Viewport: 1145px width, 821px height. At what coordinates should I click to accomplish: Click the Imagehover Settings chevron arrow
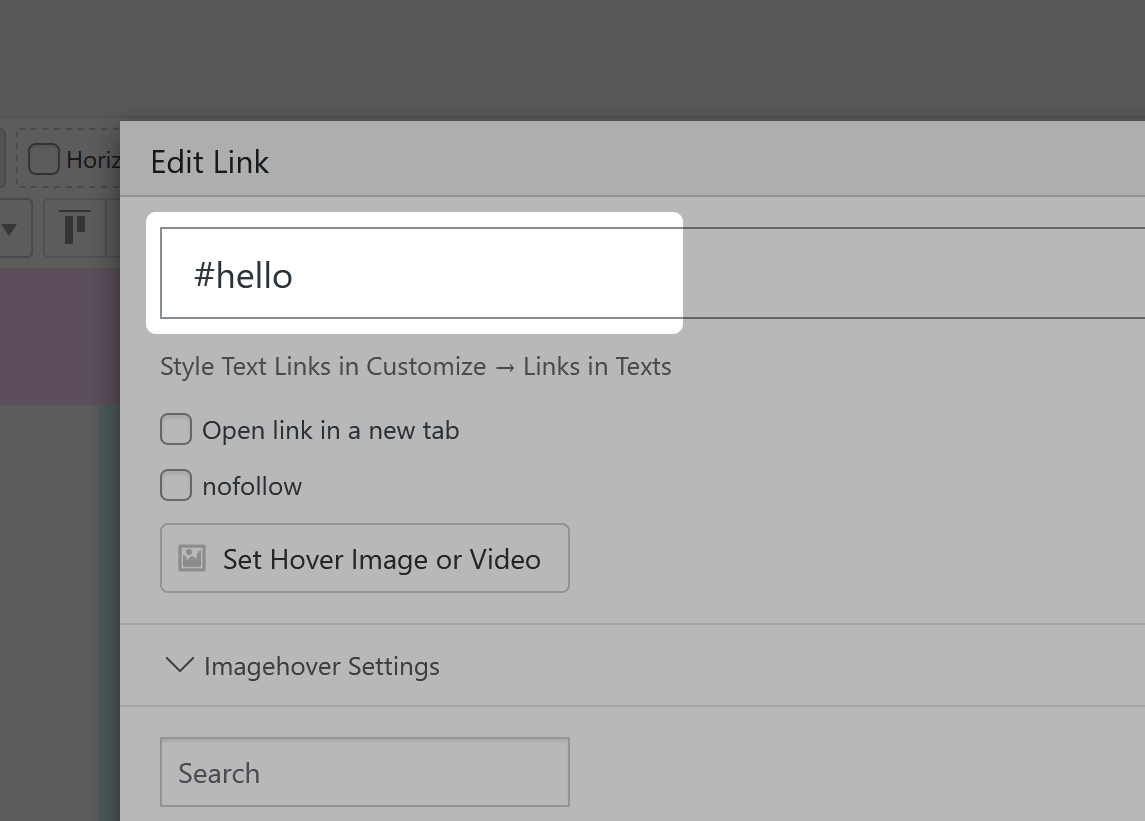point(179,665)
